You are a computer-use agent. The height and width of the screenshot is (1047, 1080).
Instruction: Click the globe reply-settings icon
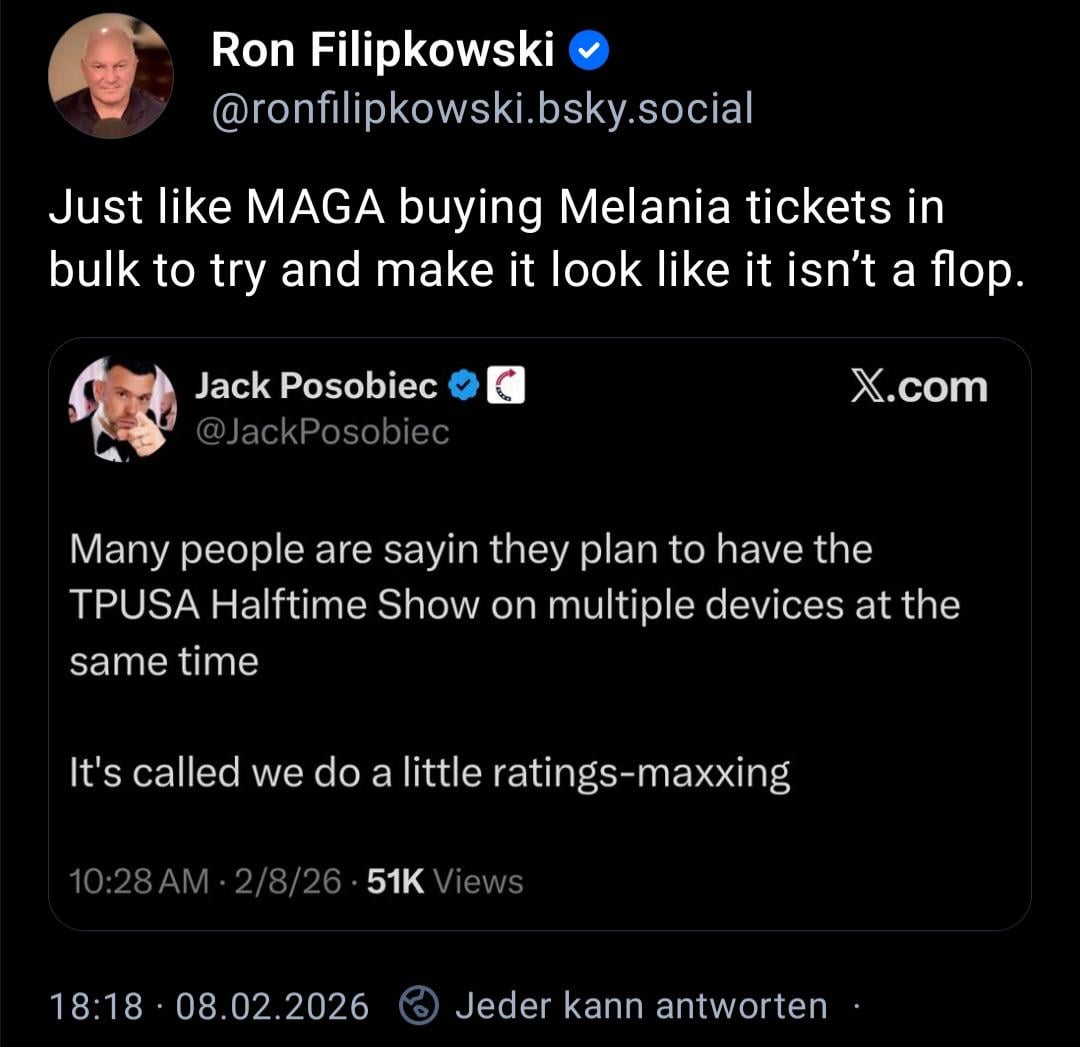tap(419, 1005)
